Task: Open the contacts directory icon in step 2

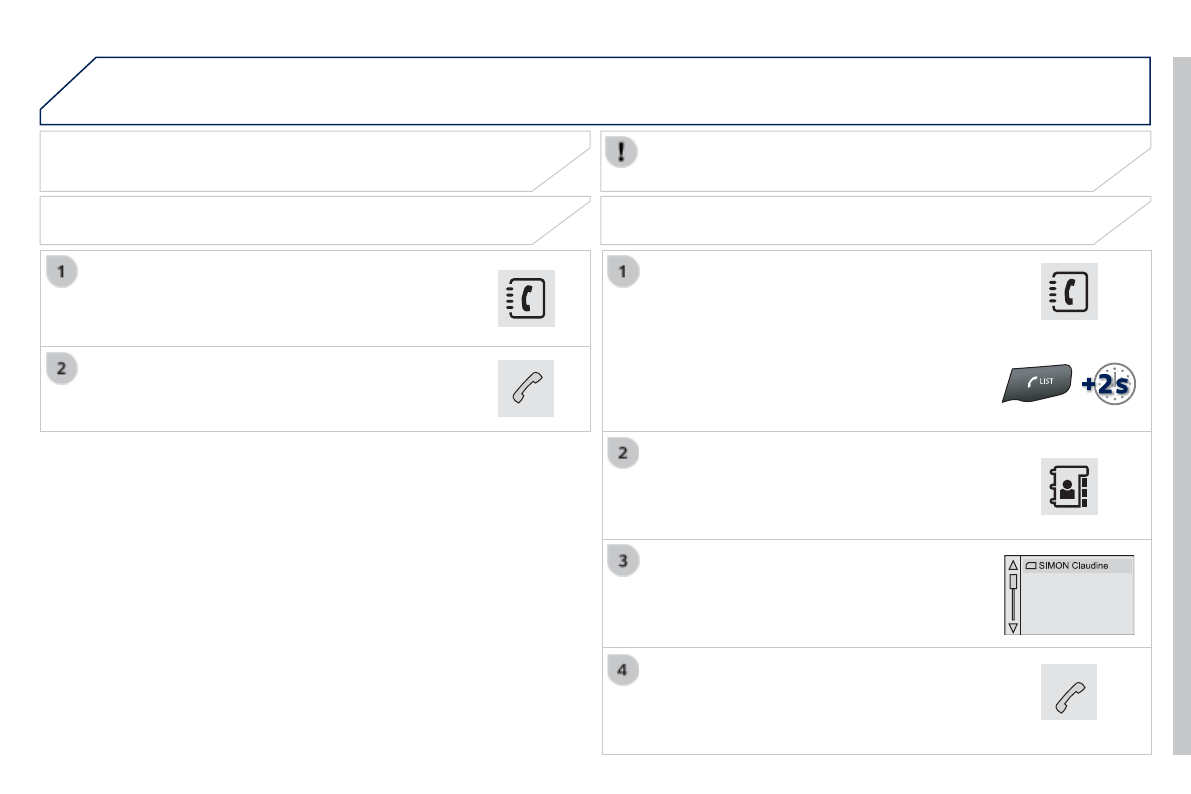Action: tap(1069, 487)
